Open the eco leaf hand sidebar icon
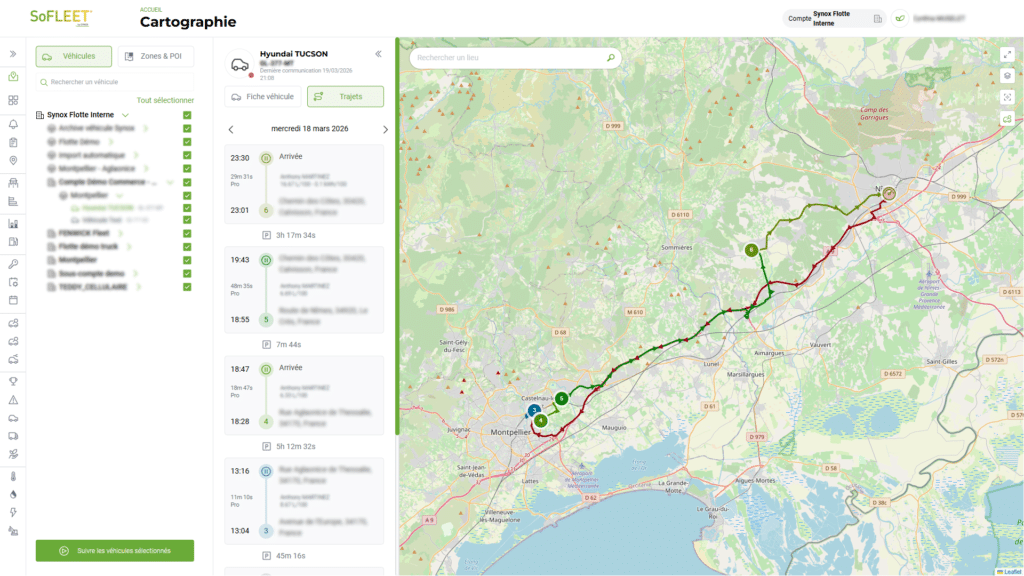1024x576 pixels. [x=13, y=454]
